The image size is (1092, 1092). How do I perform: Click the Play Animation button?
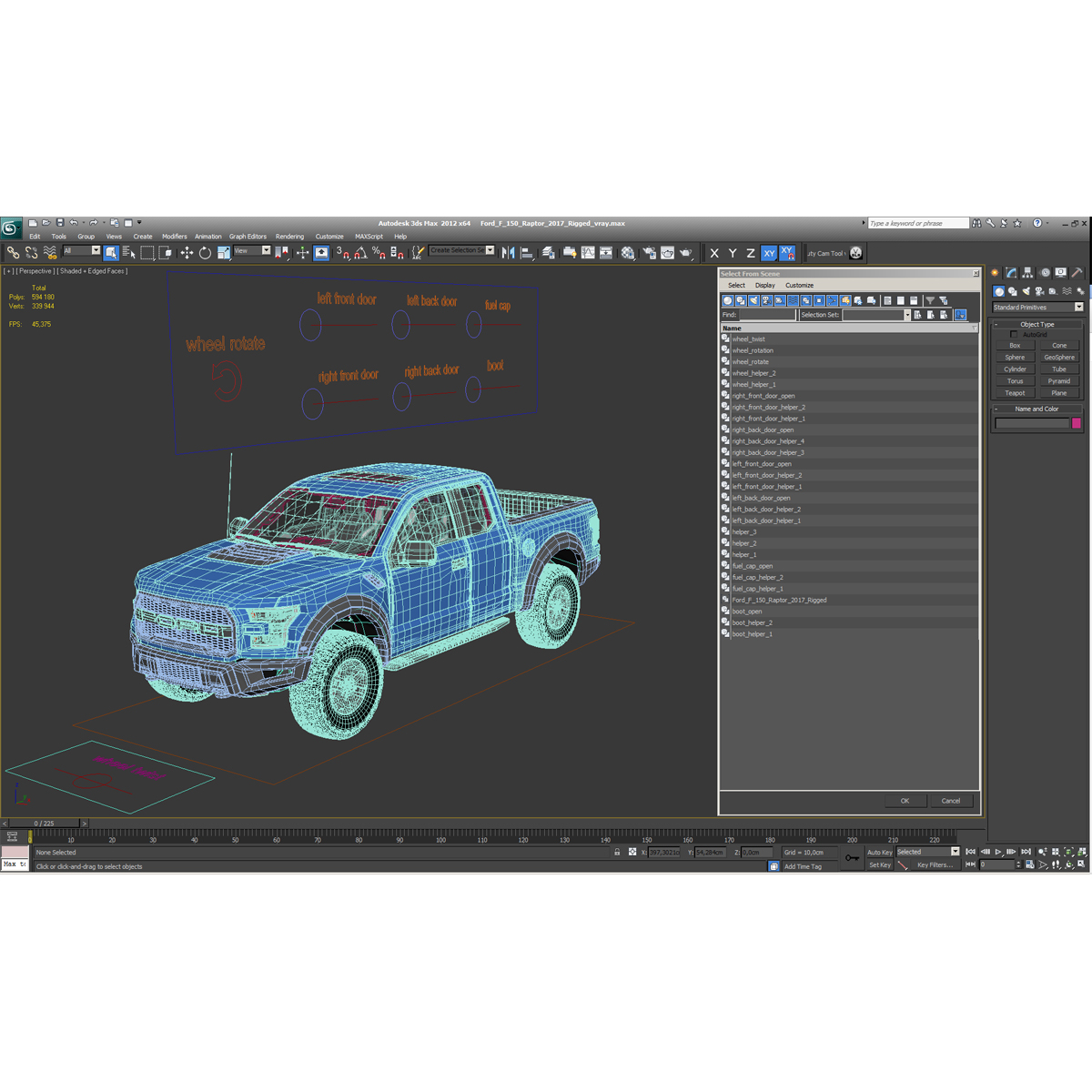(x=998, y=852)
